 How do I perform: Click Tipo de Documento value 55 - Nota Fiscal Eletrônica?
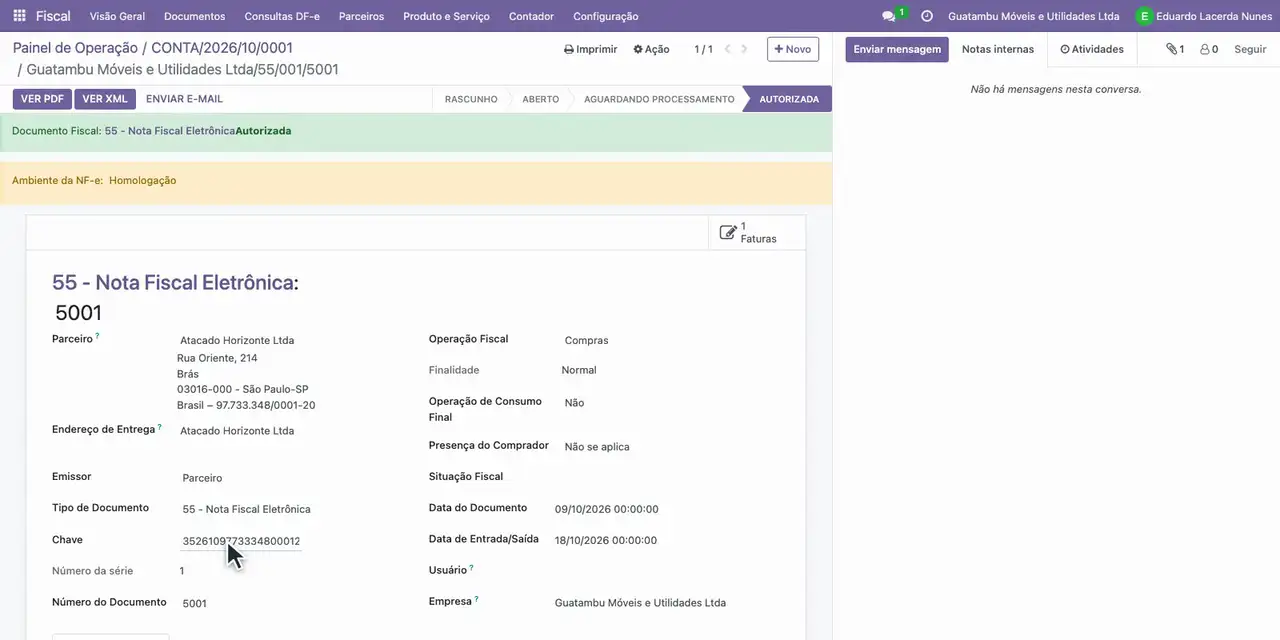[246, 509]
